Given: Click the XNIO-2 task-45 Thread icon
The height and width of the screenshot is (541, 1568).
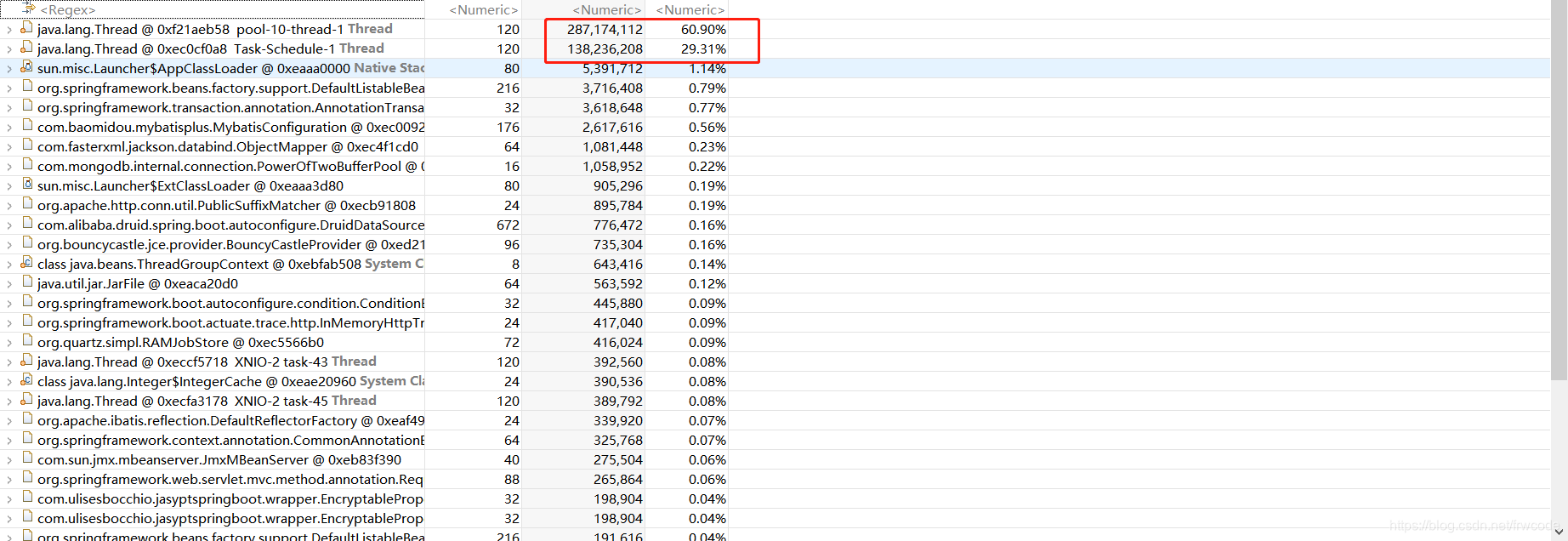Looking at the screenshot, I should (x=26, y=400).
